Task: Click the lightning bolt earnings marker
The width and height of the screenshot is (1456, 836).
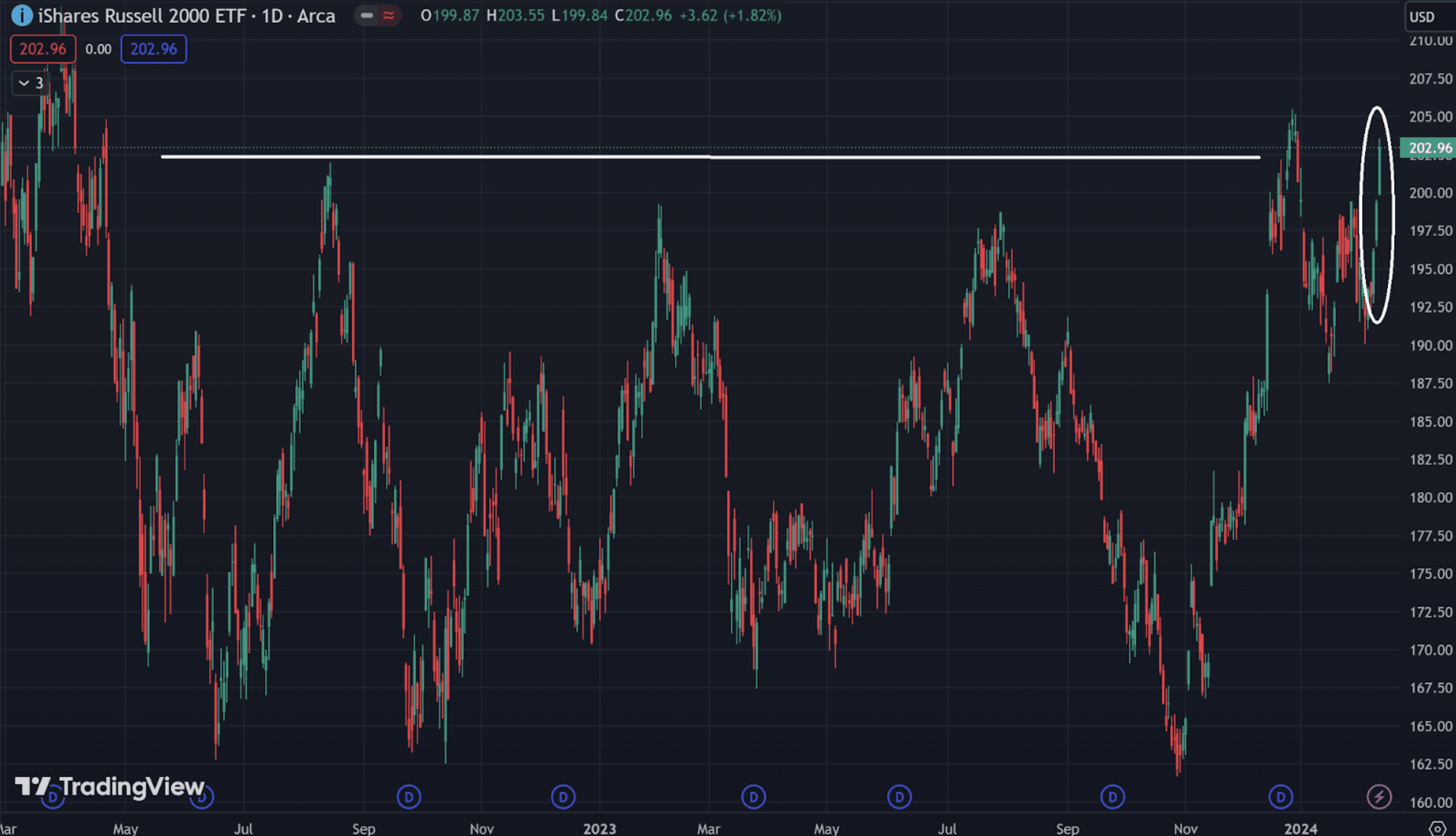Action: point(1379,797)
